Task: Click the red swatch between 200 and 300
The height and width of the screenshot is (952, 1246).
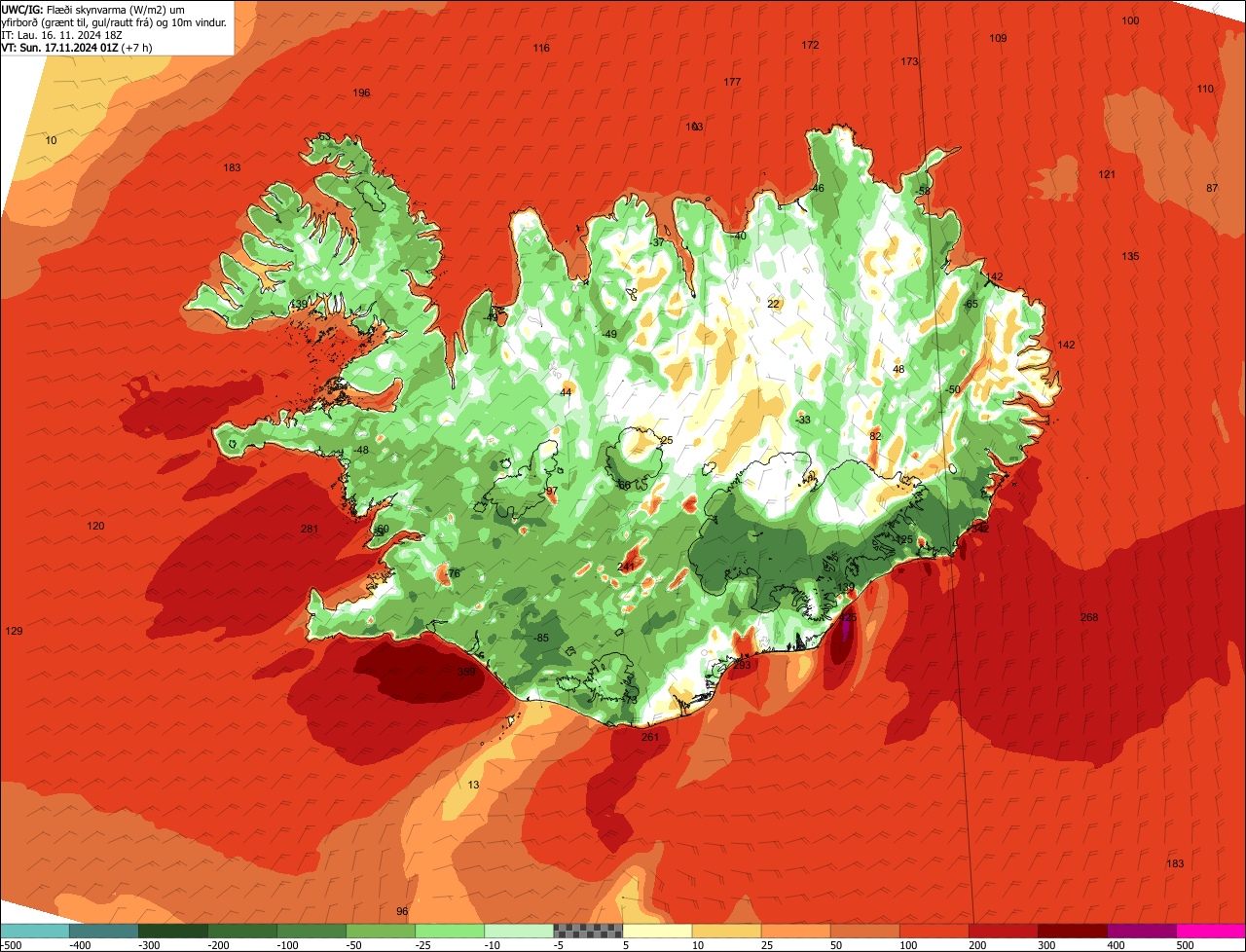Action: click(1002, 931)
